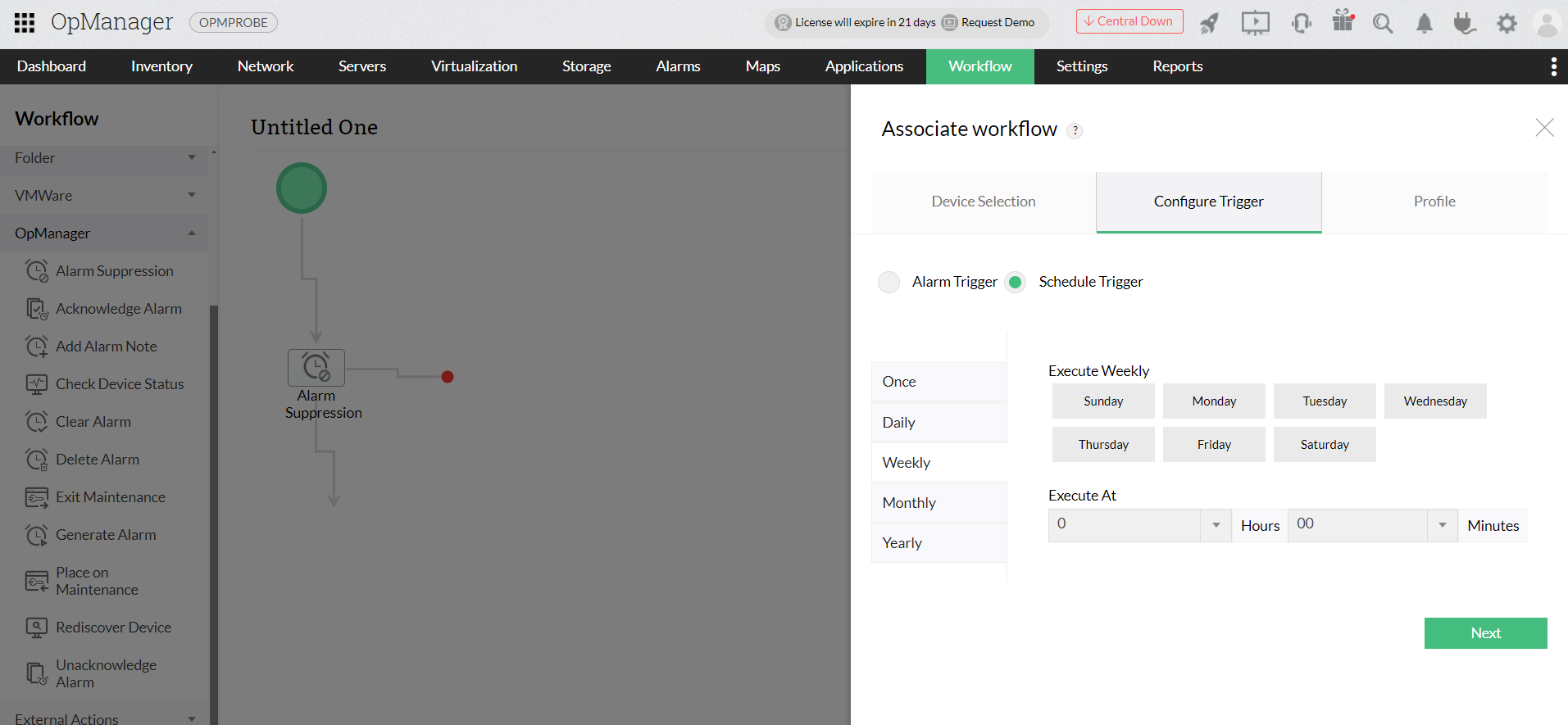The image size is (1568, 725).
Task: Open the Inventory menu
Action: [x=161, y=66]
